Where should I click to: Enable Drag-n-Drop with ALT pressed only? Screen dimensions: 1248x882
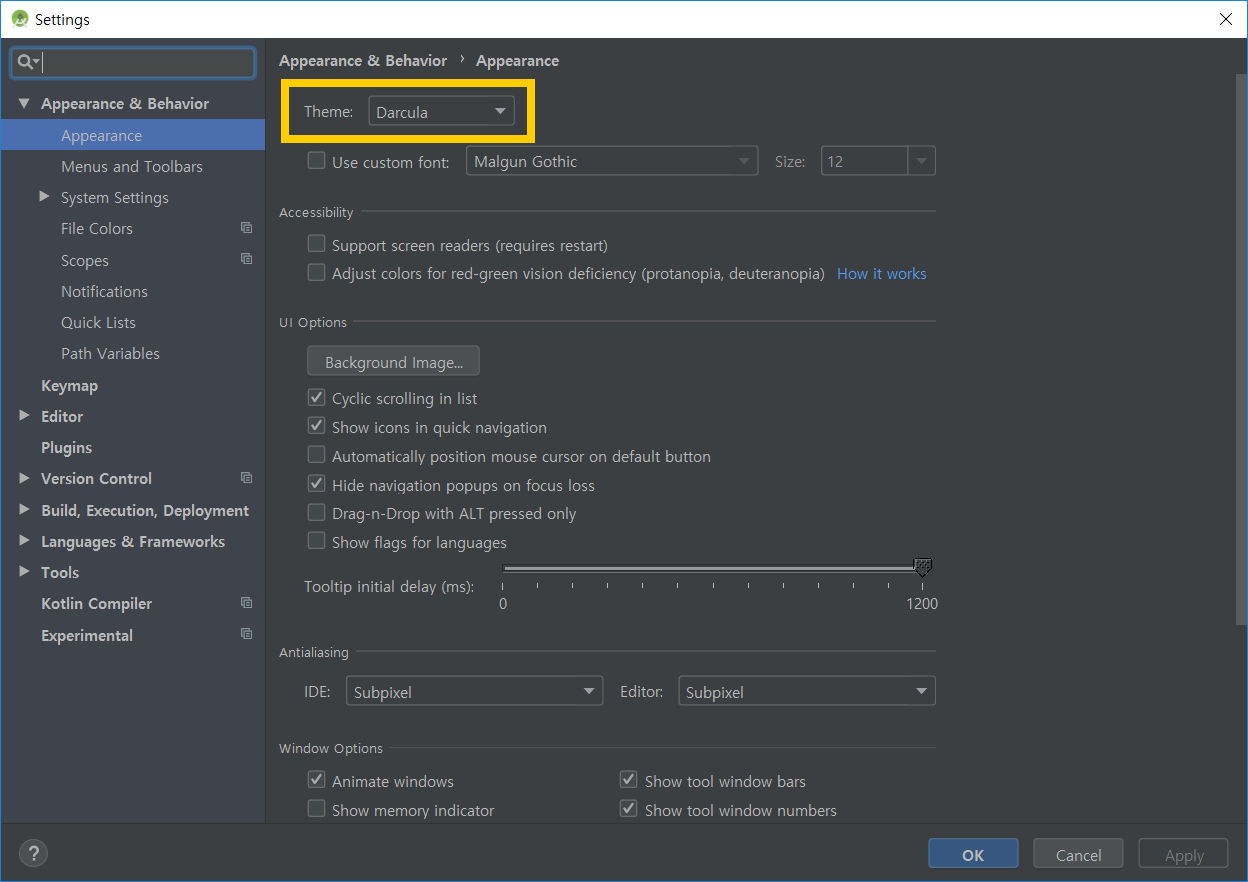(316, 512)
